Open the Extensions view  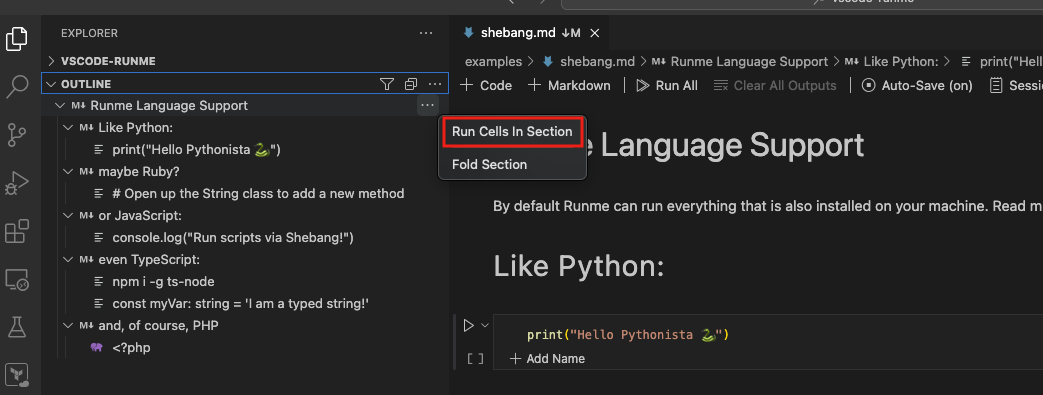pos(17,231)
